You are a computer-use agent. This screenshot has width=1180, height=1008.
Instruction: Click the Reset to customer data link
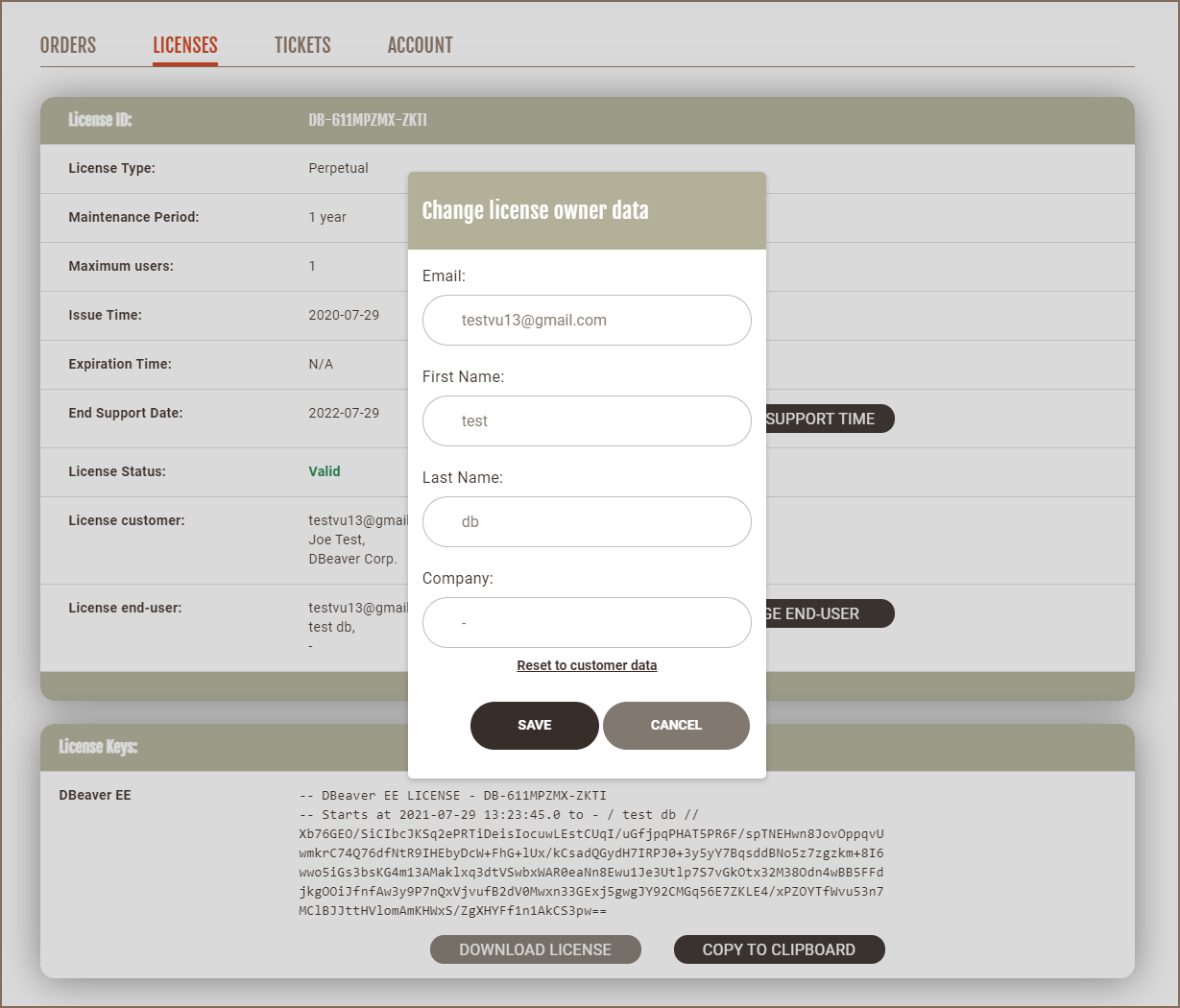(x=587, y=665)
